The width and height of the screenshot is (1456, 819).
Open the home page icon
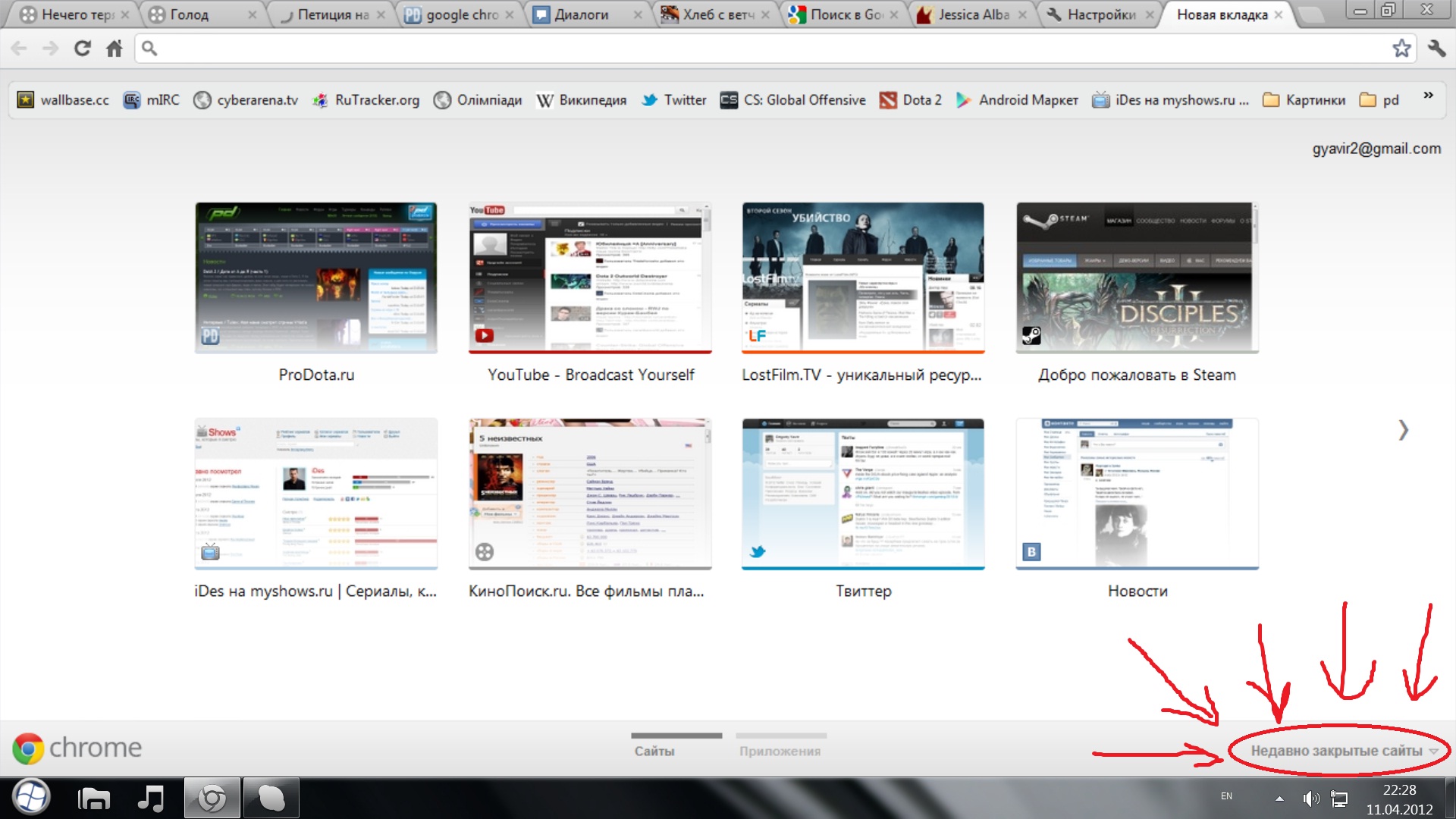(115, 49)
